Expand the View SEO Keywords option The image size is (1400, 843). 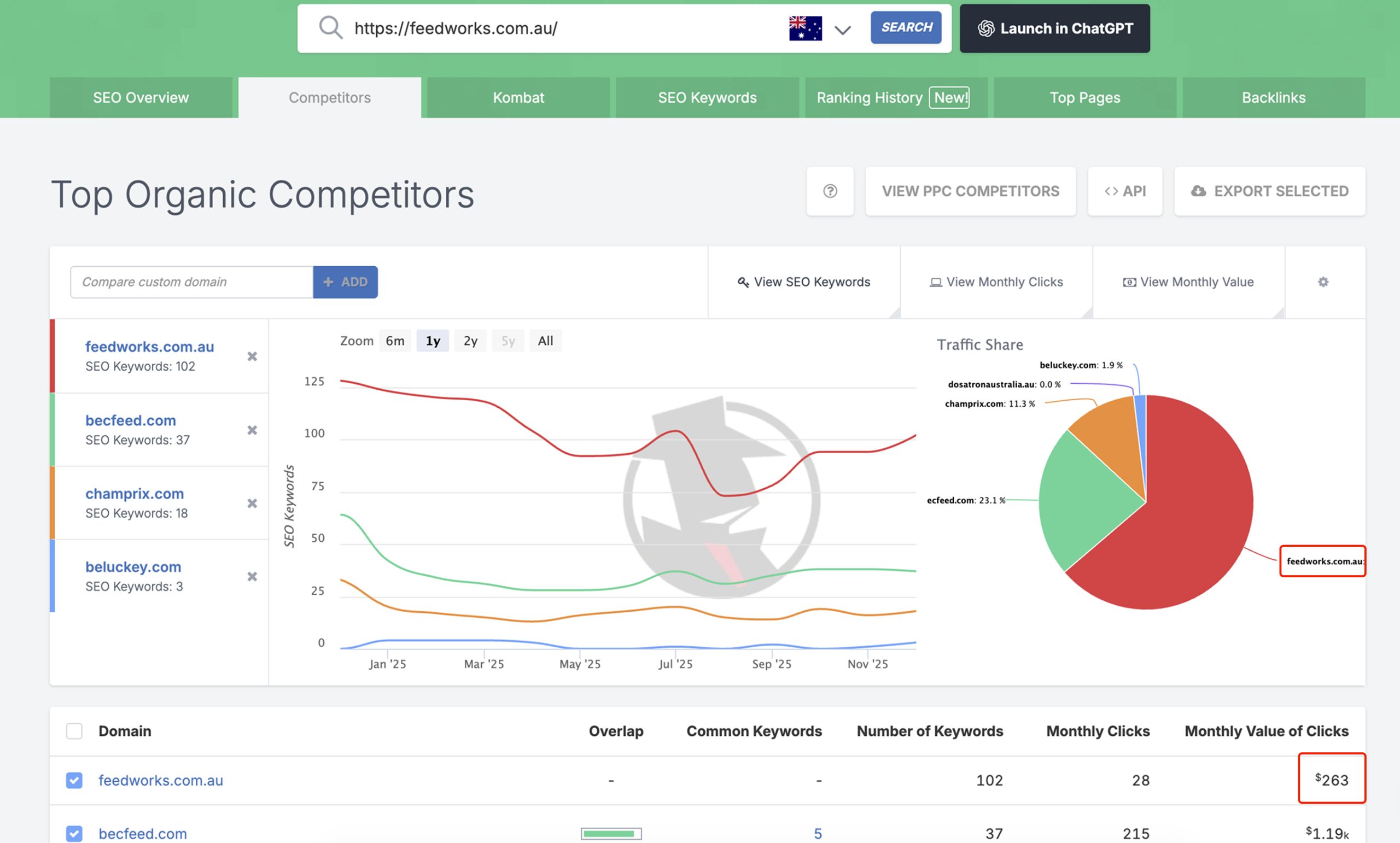coord(804,282)
